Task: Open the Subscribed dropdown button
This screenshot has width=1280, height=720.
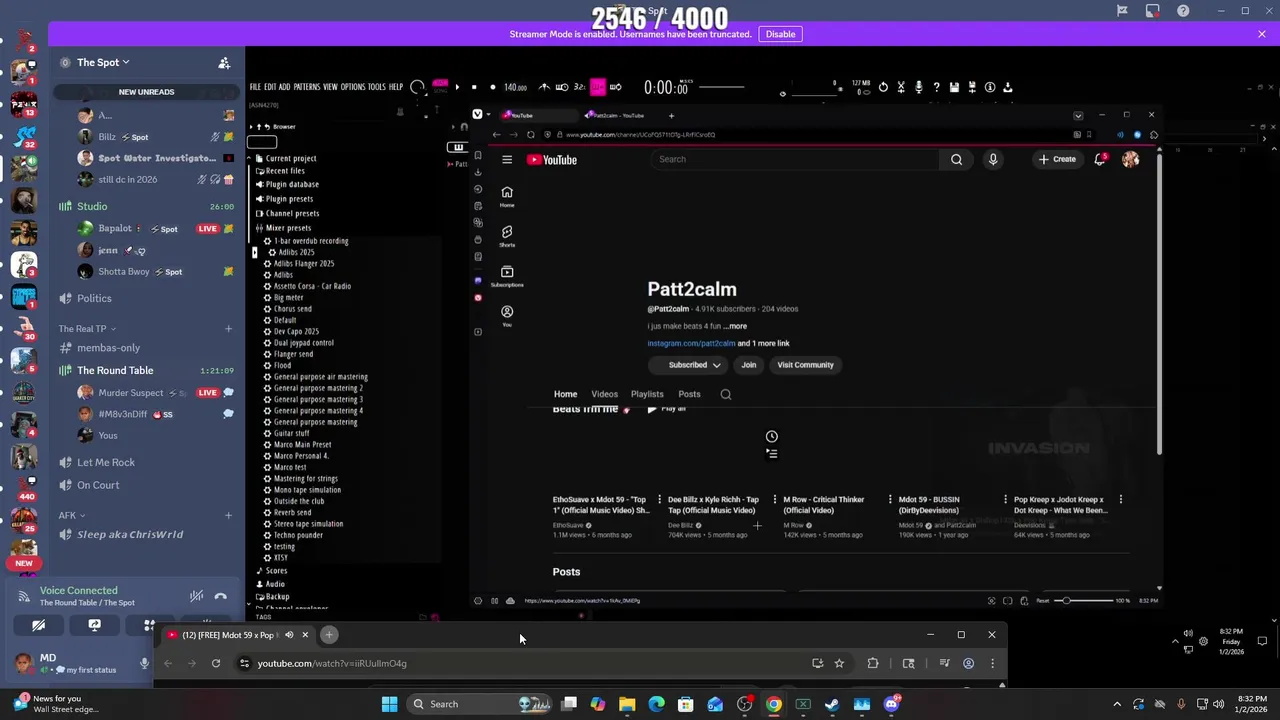Action: pyautogui.click(x=687, y=365)
